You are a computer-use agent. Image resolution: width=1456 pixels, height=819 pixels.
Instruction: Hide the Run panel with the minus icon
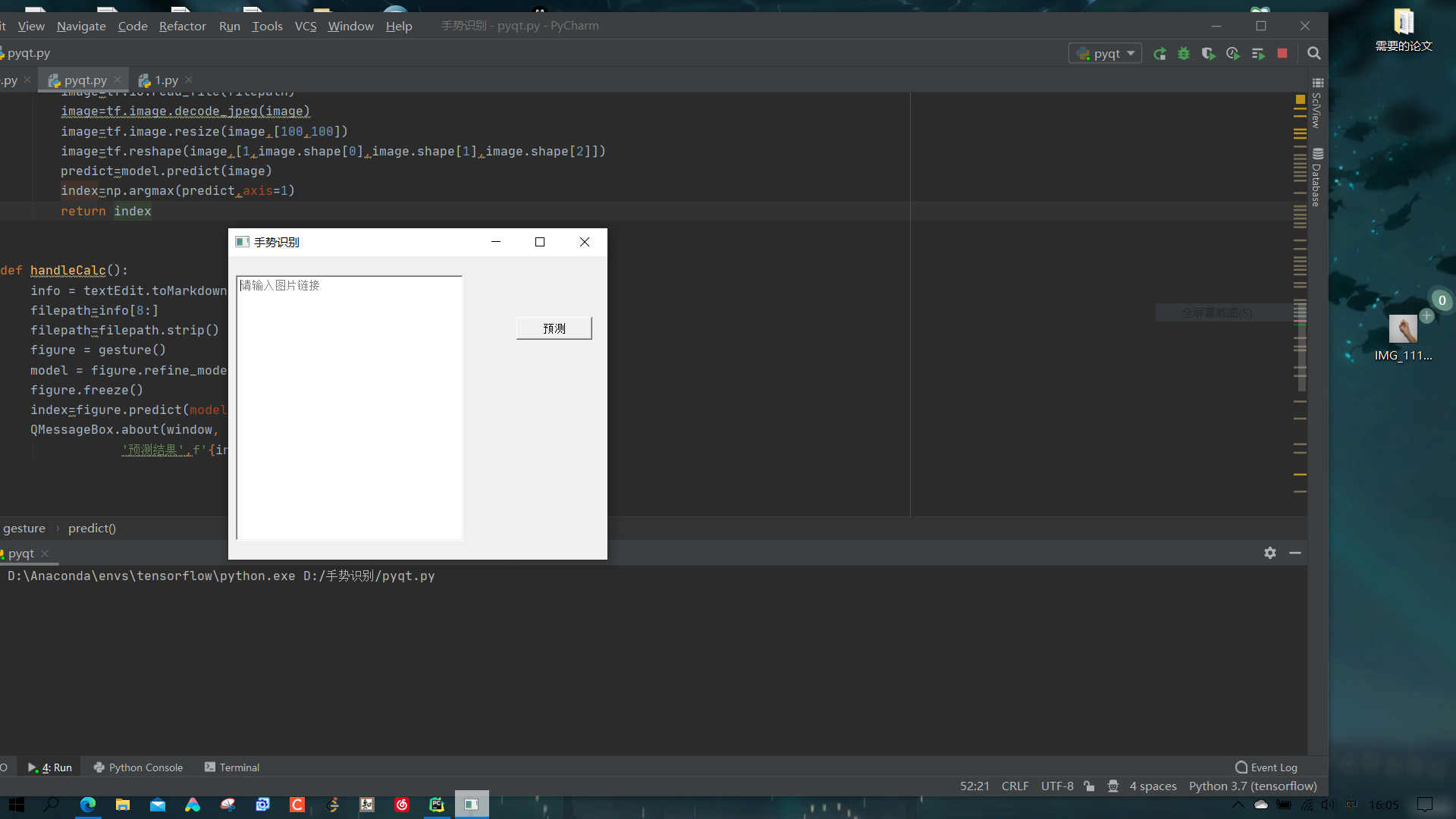click(x=1295, y=553)
